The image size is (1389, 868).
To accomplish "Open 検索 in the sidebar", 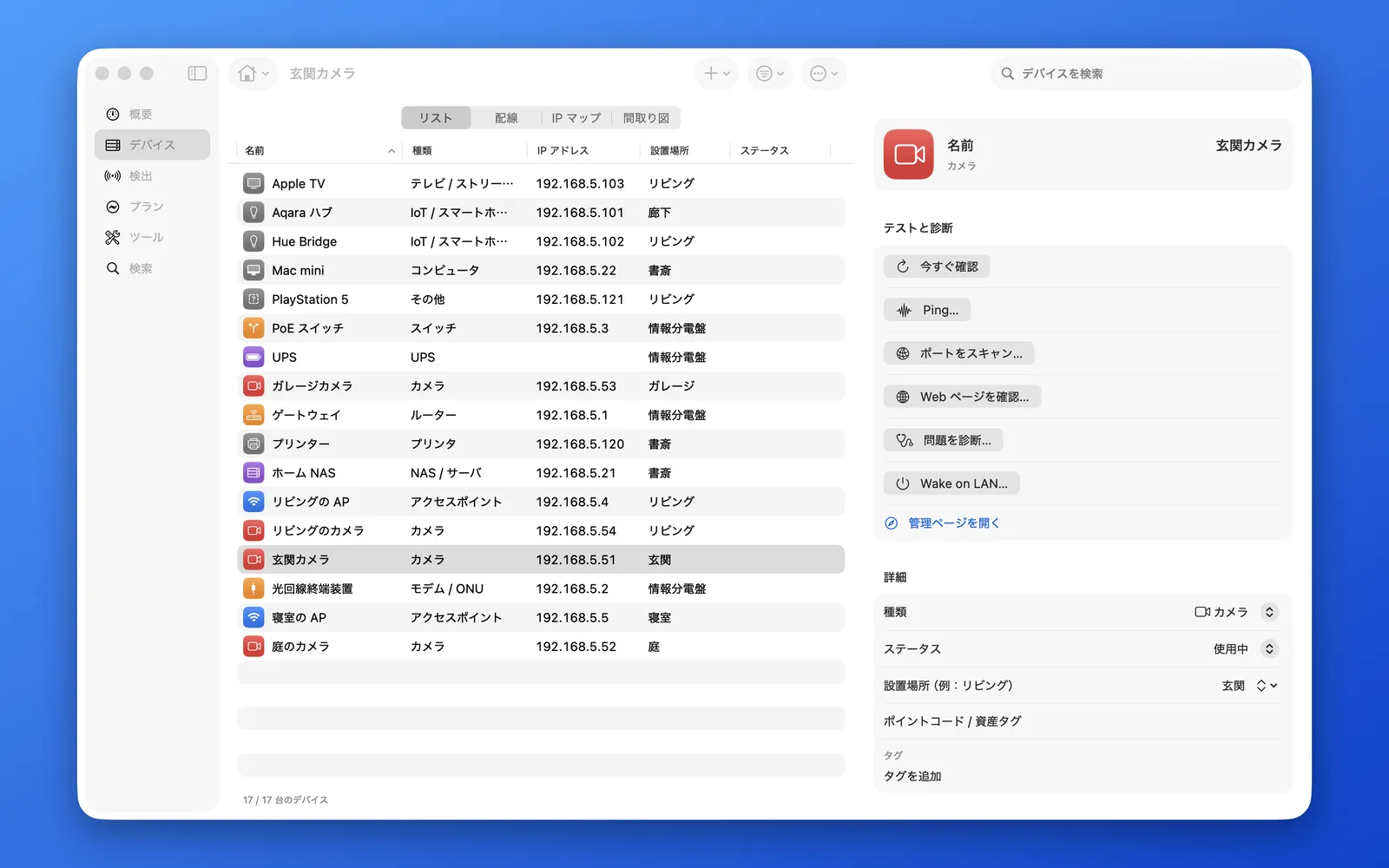I will pos(152,268).
